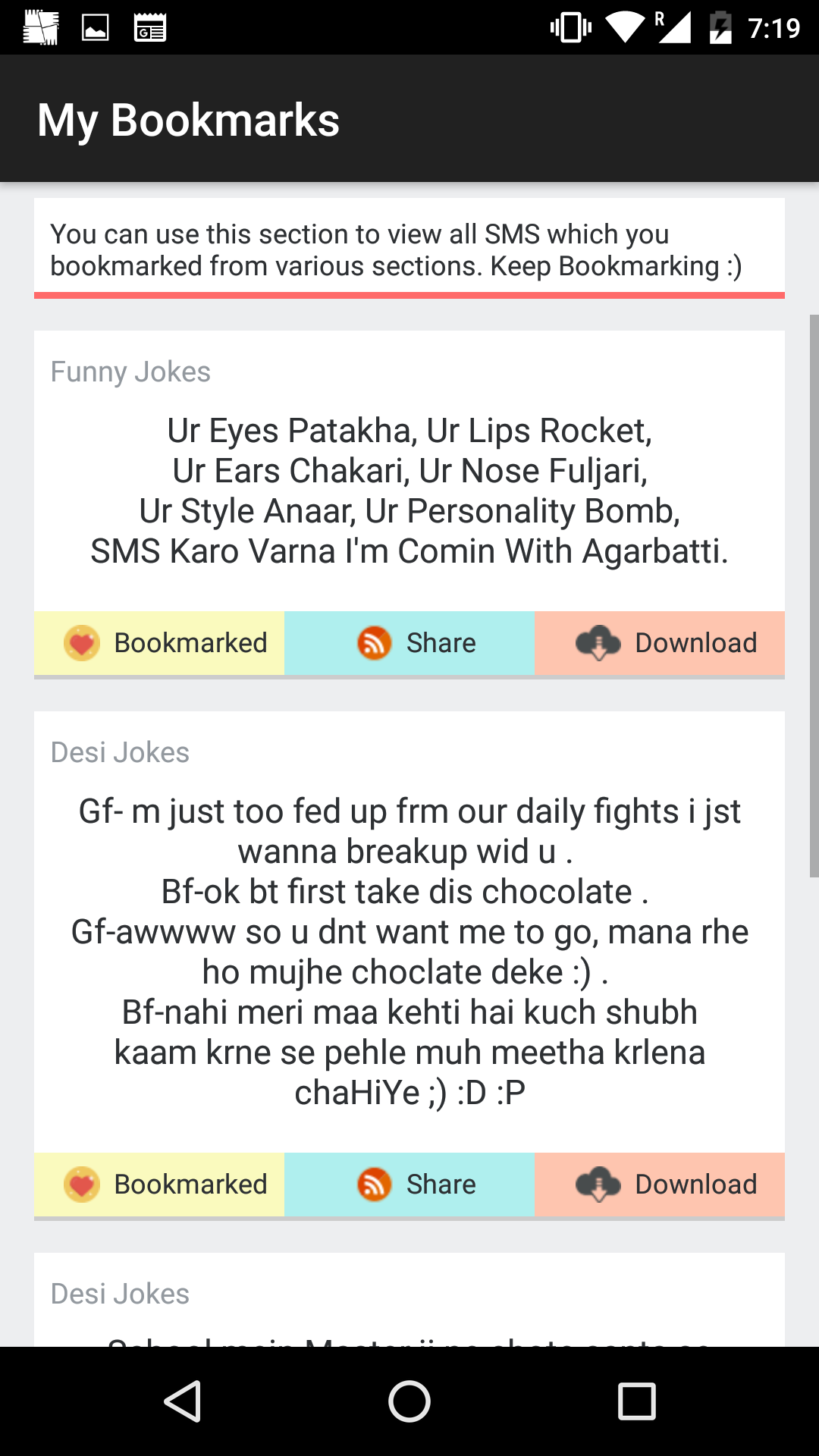Image resolution: width=819 pixels, height=1456 pixels.
Task: Tap the My Bookmarks title
Action: [189, 120]
